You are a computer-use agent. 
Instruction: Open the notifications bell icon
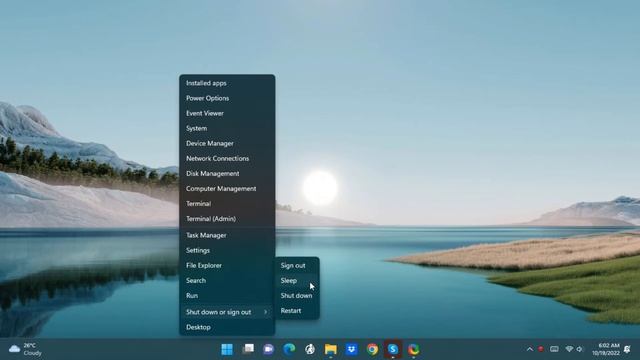pyautogui.click(x=627, y=349)
